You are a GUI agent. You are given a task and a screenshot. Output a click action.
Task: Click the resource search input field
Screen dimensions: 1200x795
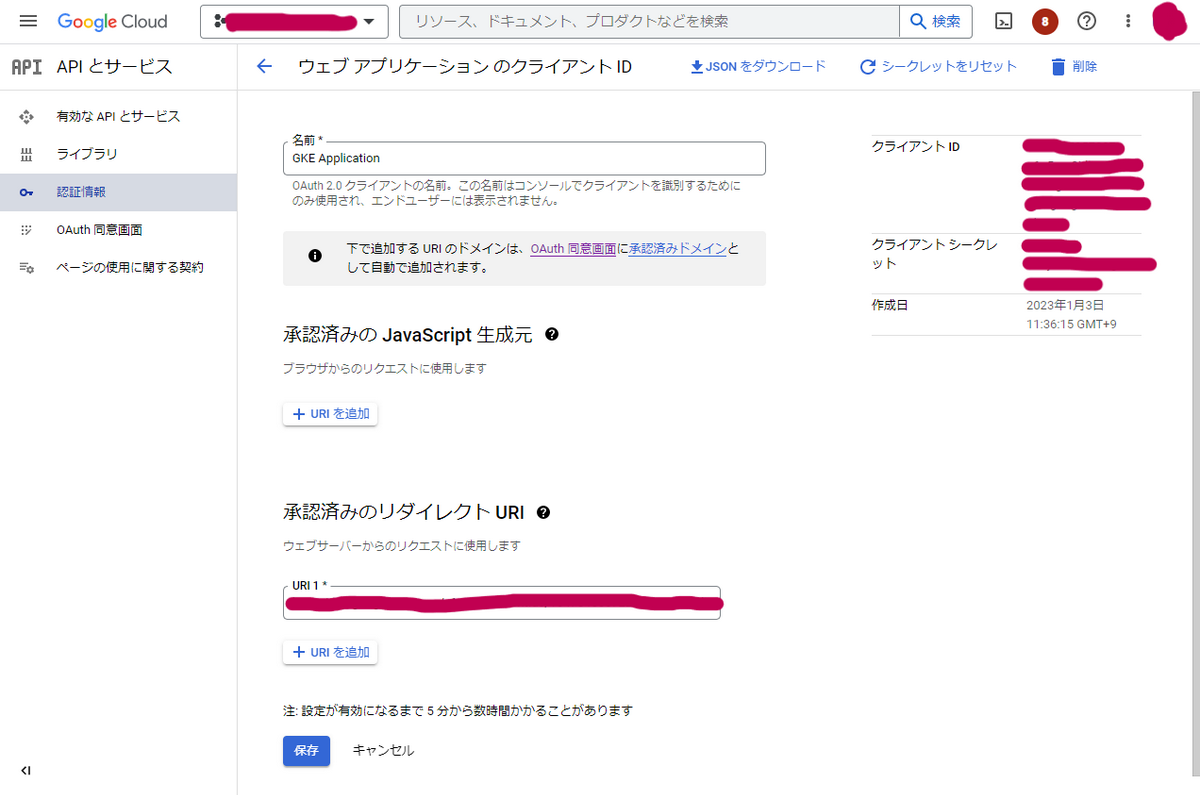(650, 21)
